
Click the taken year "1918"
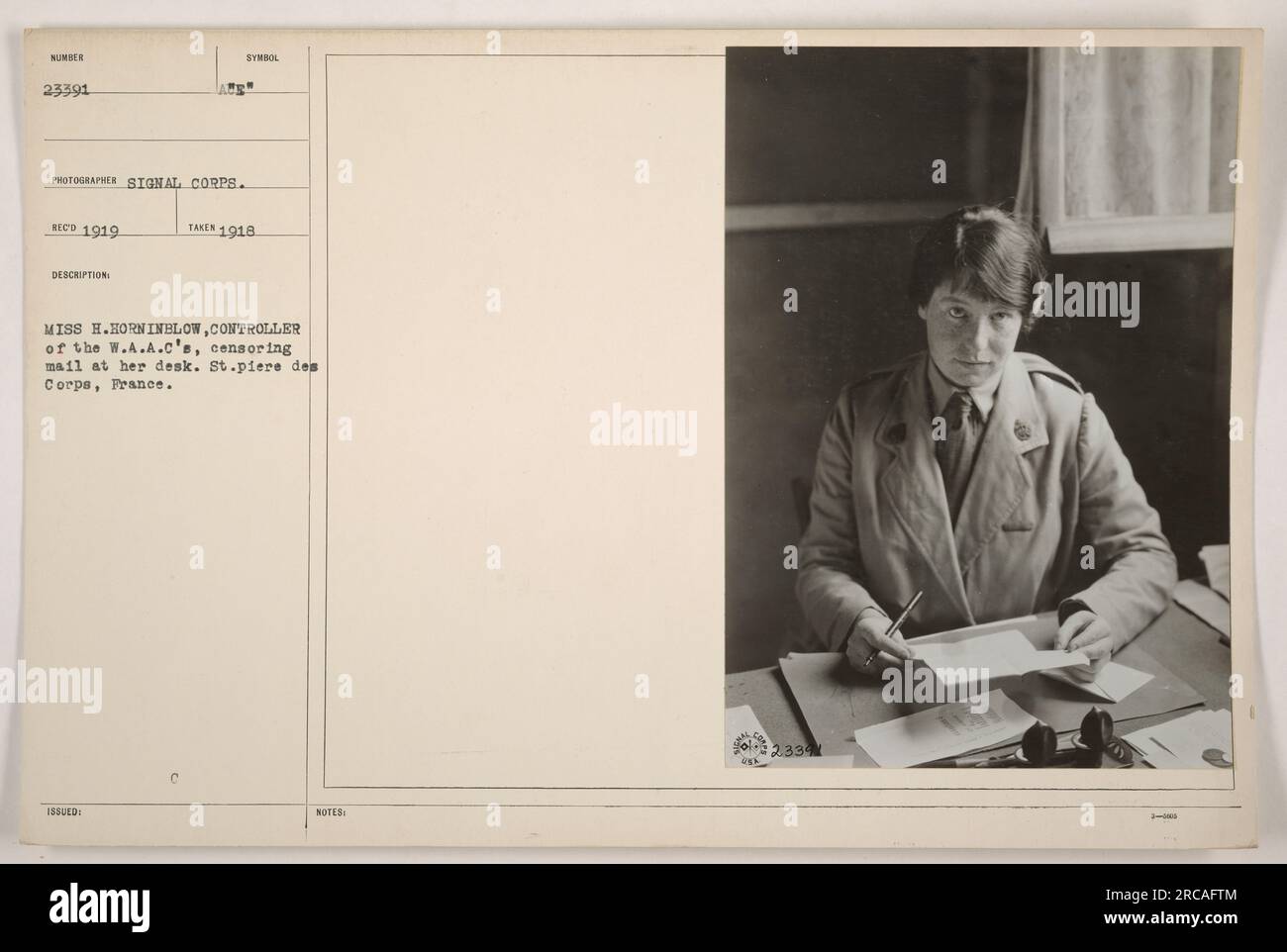pos(236,231)
